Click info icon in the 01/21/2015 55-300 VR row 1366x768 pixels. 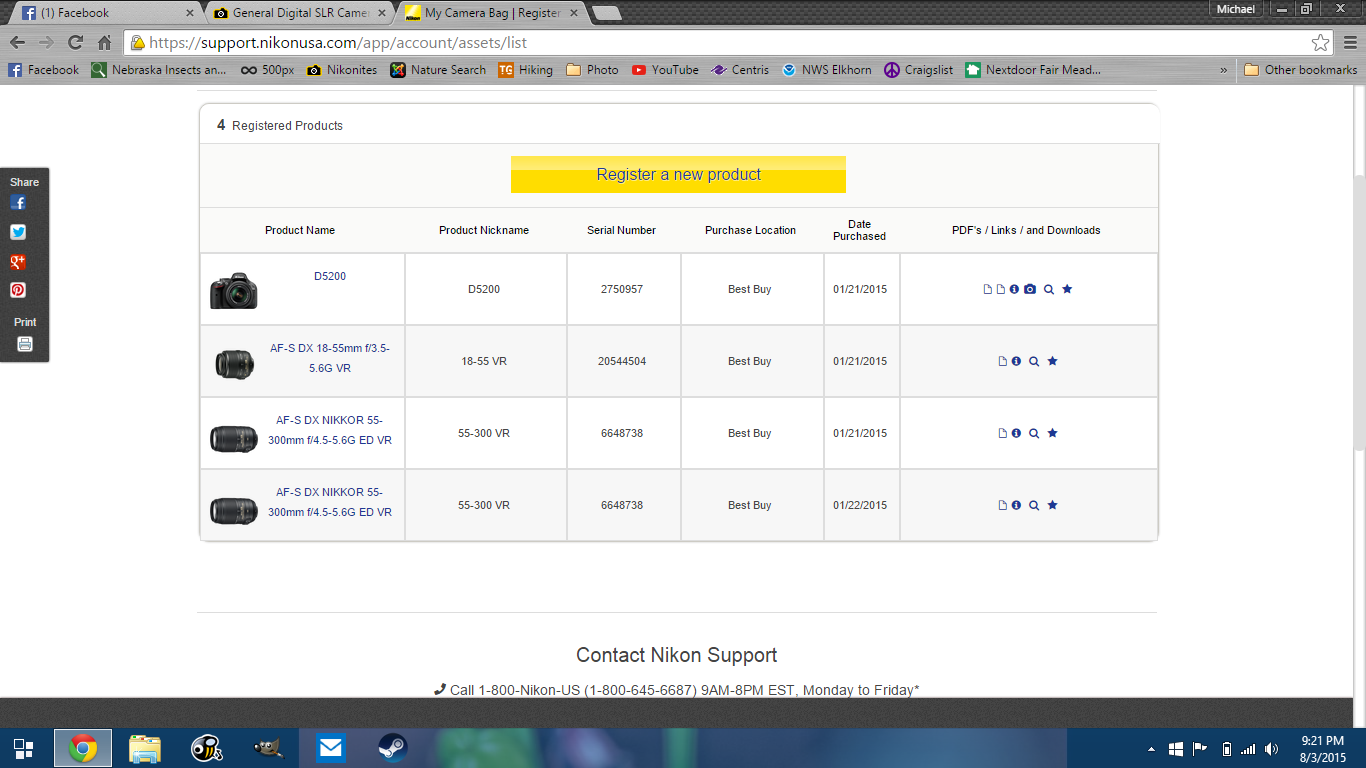point(1016,433)
